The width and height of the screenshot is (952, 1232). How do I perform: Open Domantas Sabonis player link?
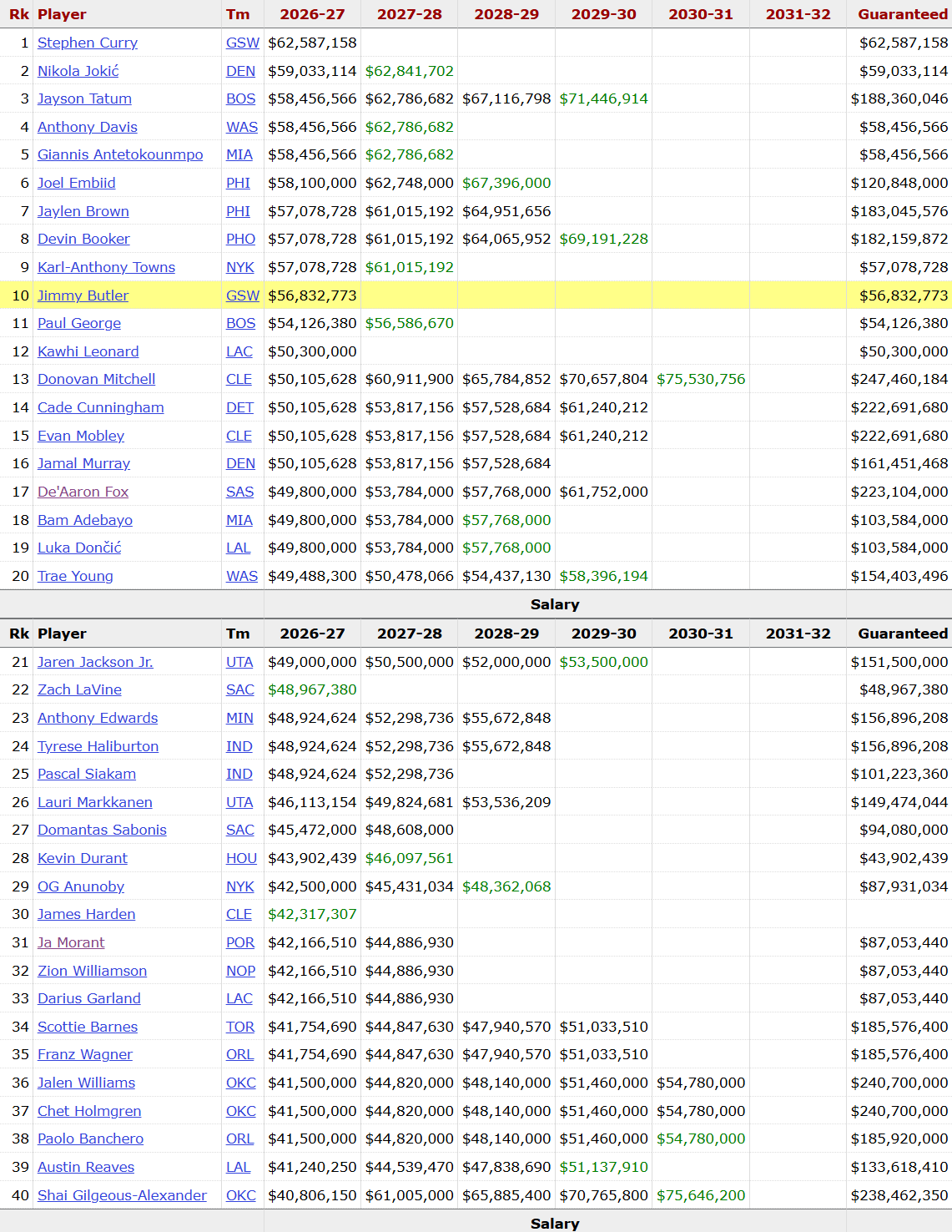pos(102,830)
